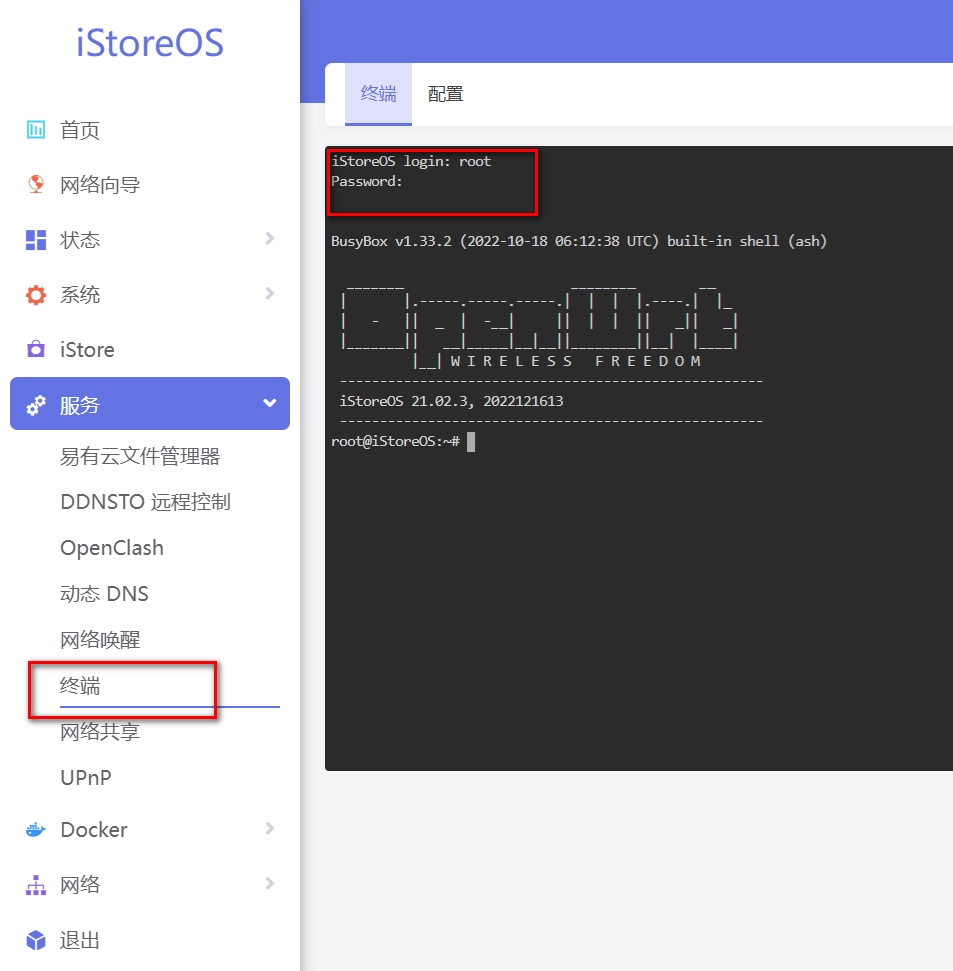Select the 网络 menu label
The width and height of the screenshot is (953, 971).
tap(80, 885)
